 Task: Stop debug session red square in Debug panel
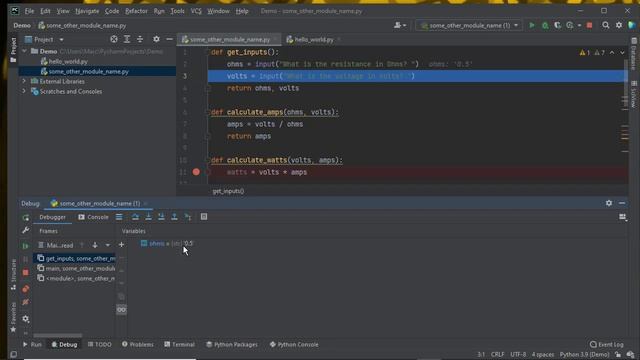(26, 272)
